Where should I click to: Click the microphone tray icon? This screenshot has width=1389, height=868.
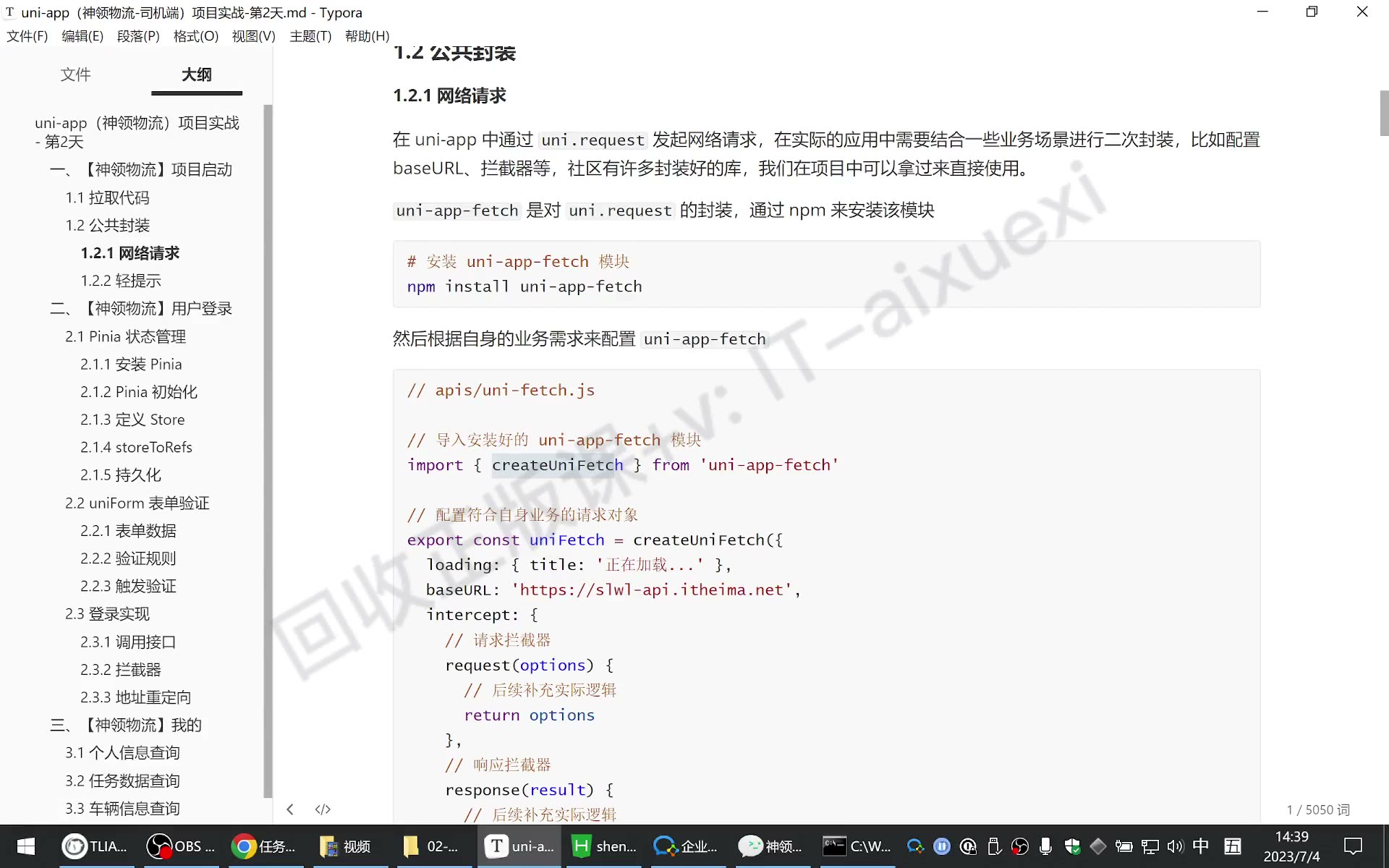pyautogui.click(x=1045, y=846)
